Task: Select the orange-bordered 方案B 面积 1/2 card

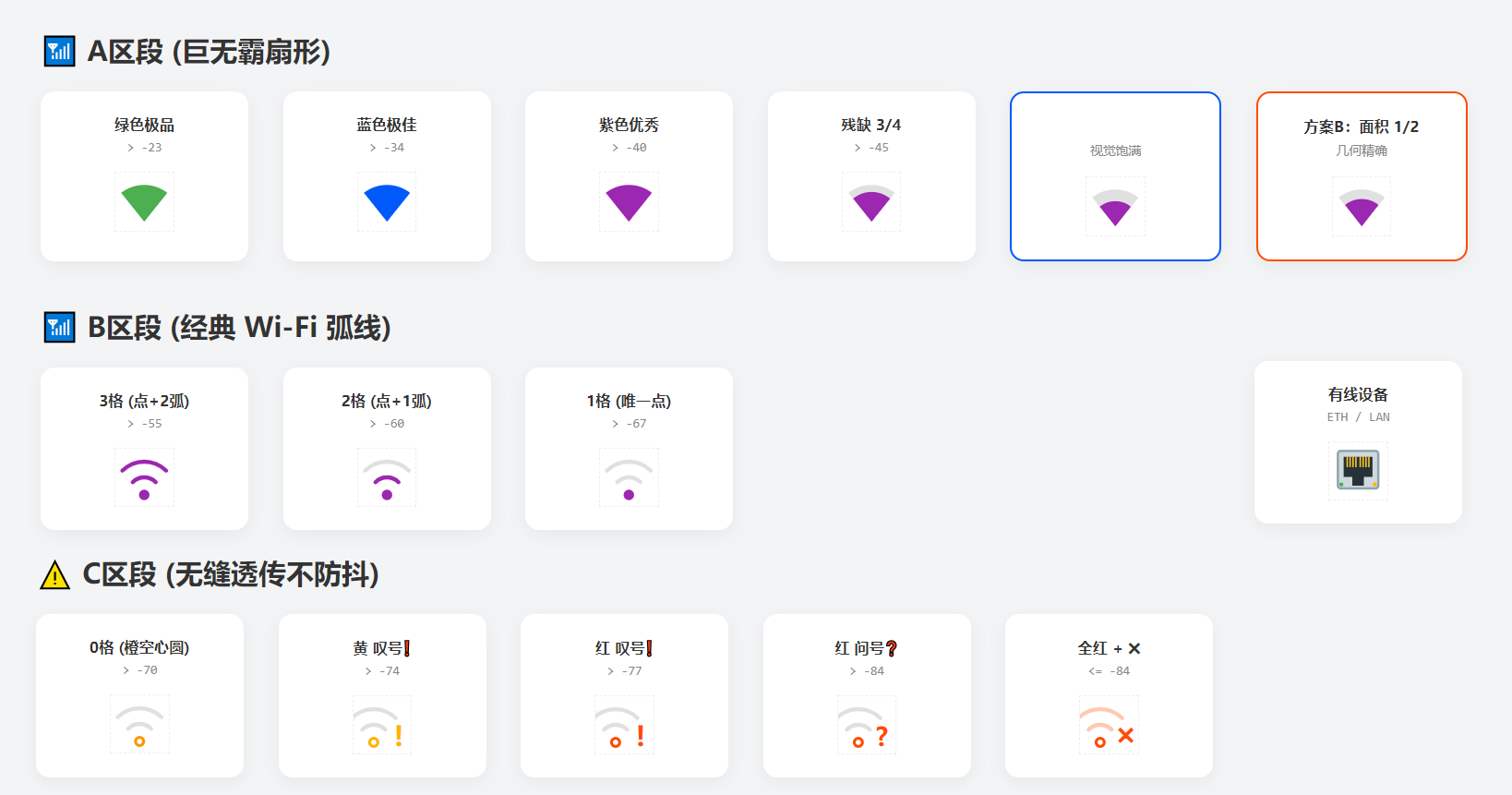Action: [x=1362, y=176]
